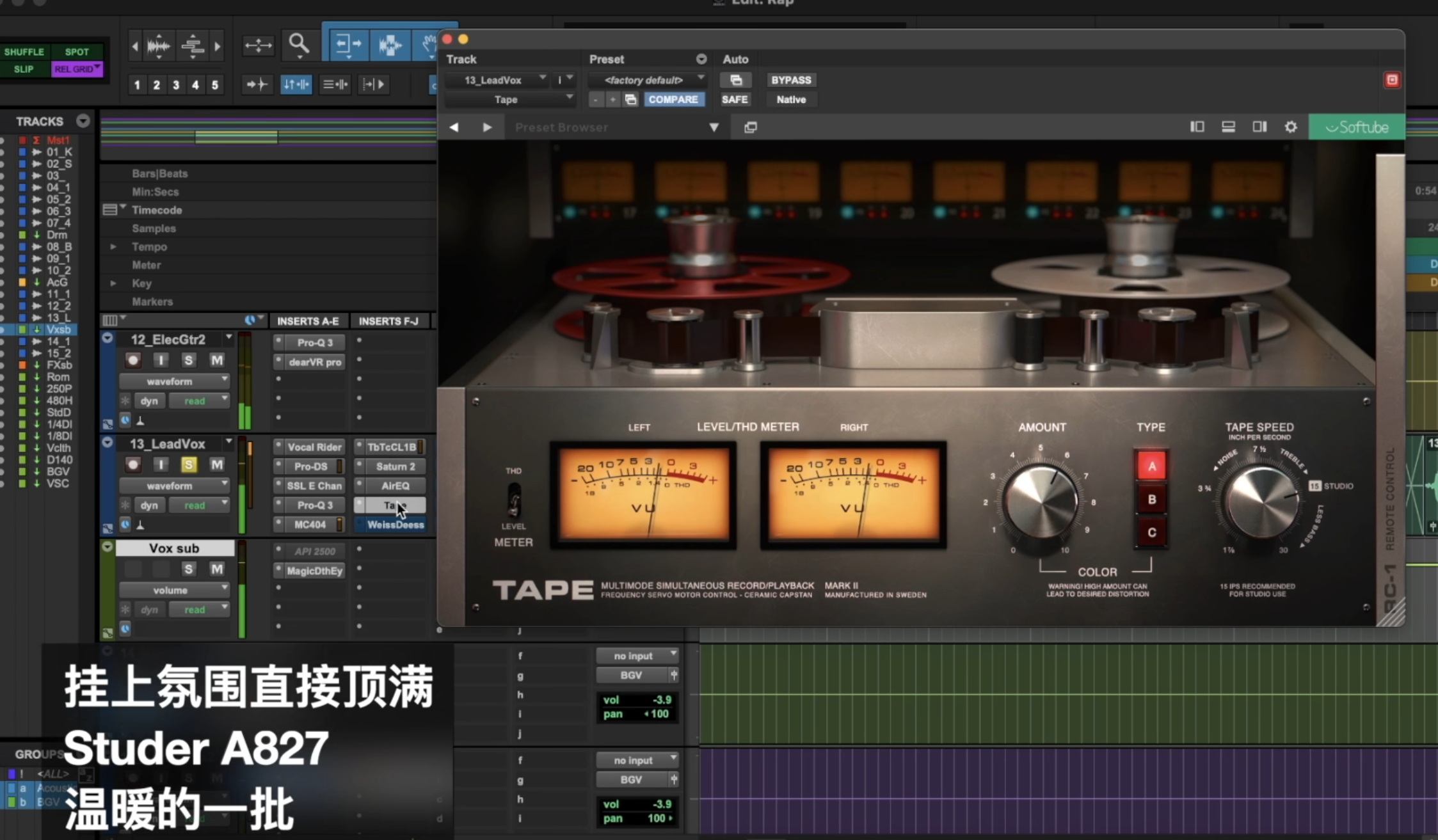Select tape Type B

(1151, 499)
